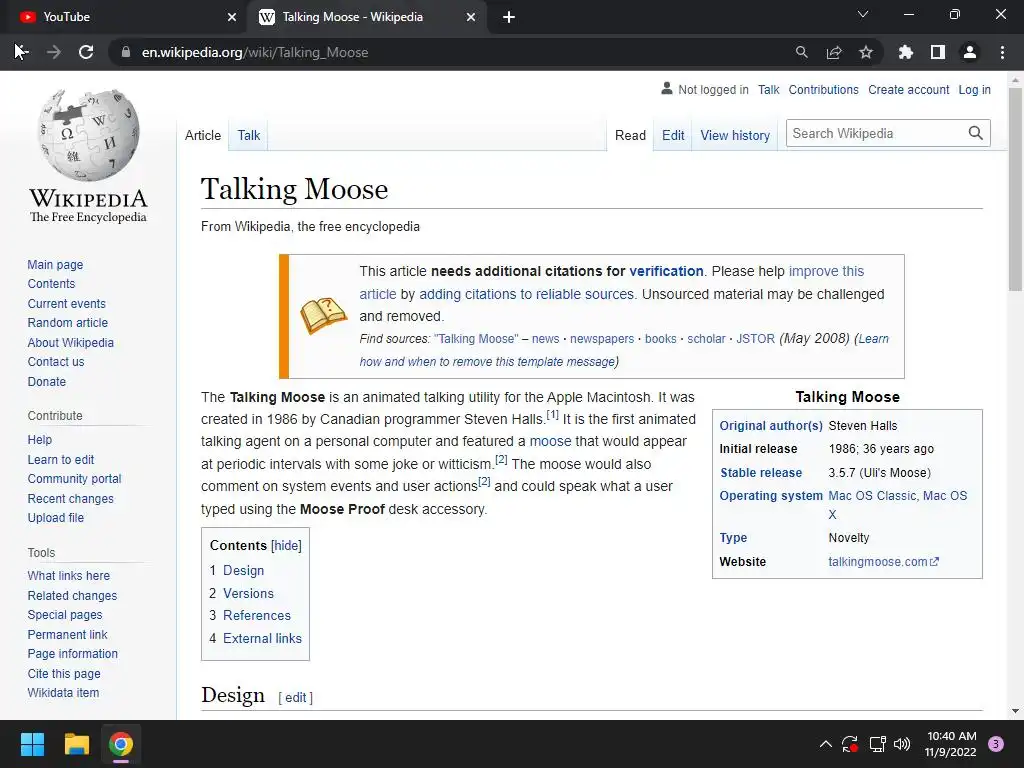Open the View history tab
Image resolution: width=1024 pixels, height=768 pixels.
pos(735,135)
